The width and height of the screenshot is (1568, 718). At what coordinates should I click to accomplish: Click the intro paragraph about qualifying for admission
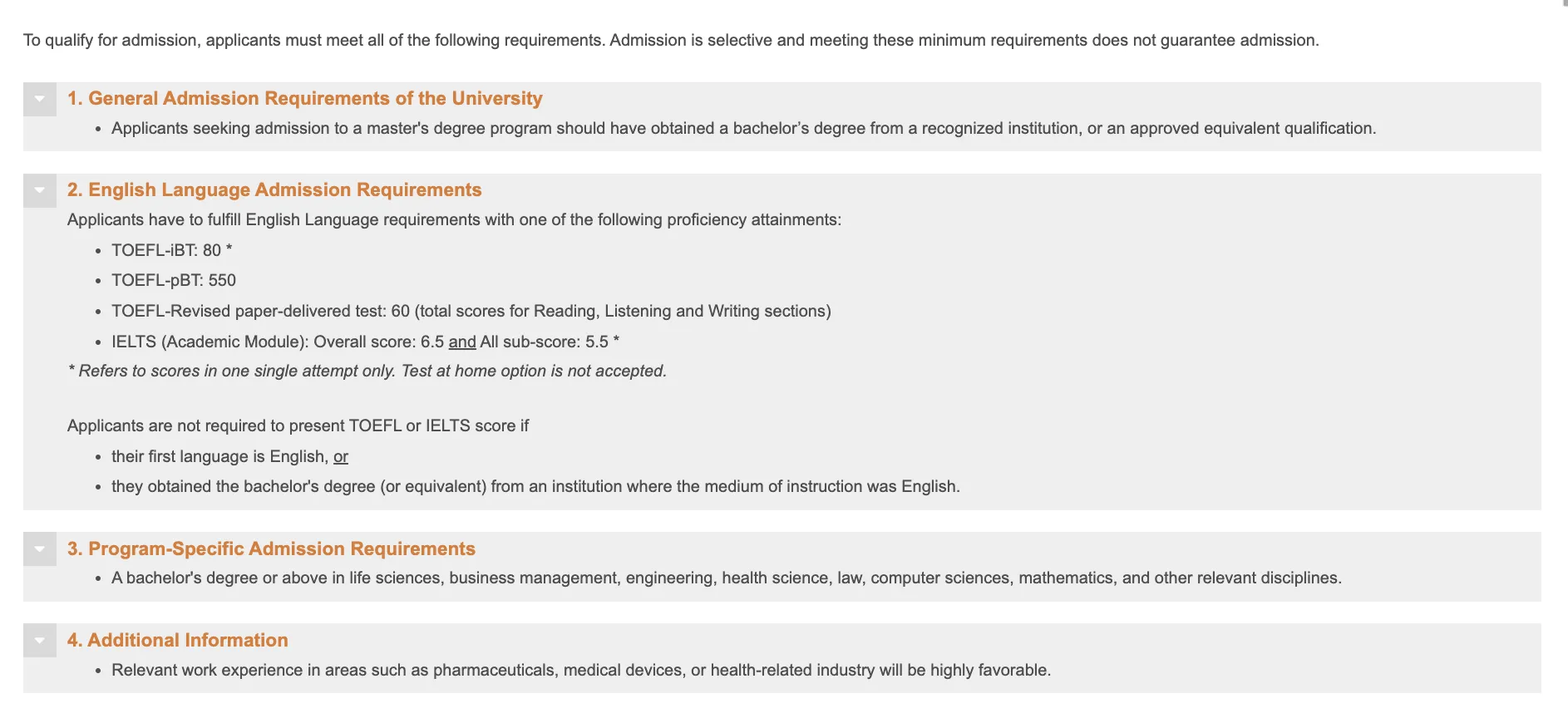(x=670, y=40)
